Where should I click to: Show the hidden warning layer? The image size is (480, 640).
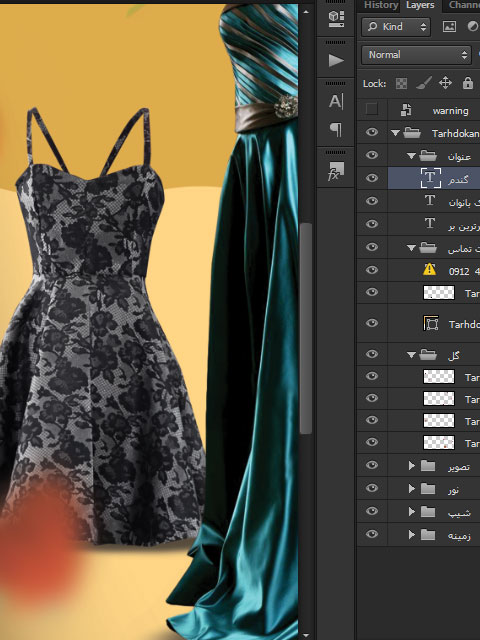click(371, 109)
